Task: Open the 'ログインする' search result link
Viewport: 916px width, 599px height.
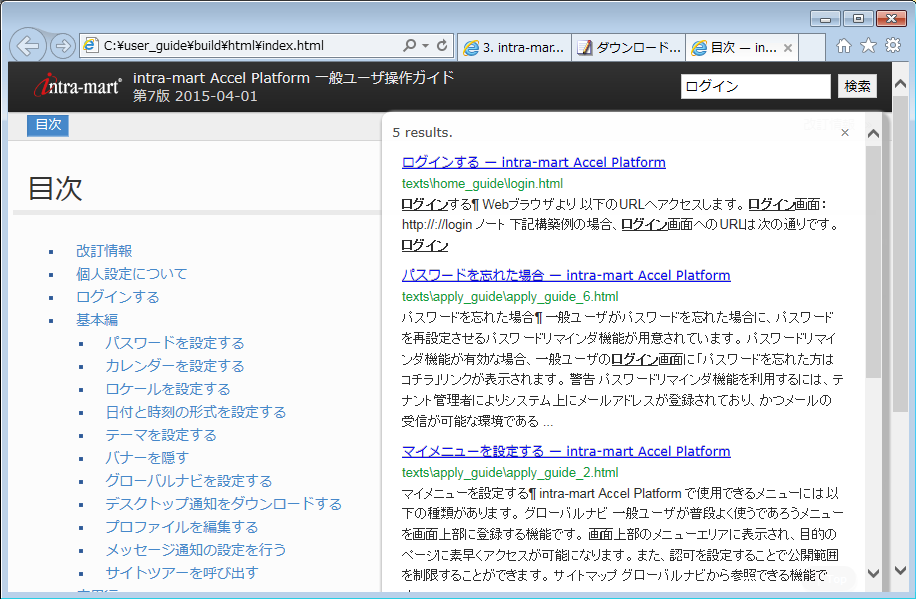Action: tap(533, 162)
